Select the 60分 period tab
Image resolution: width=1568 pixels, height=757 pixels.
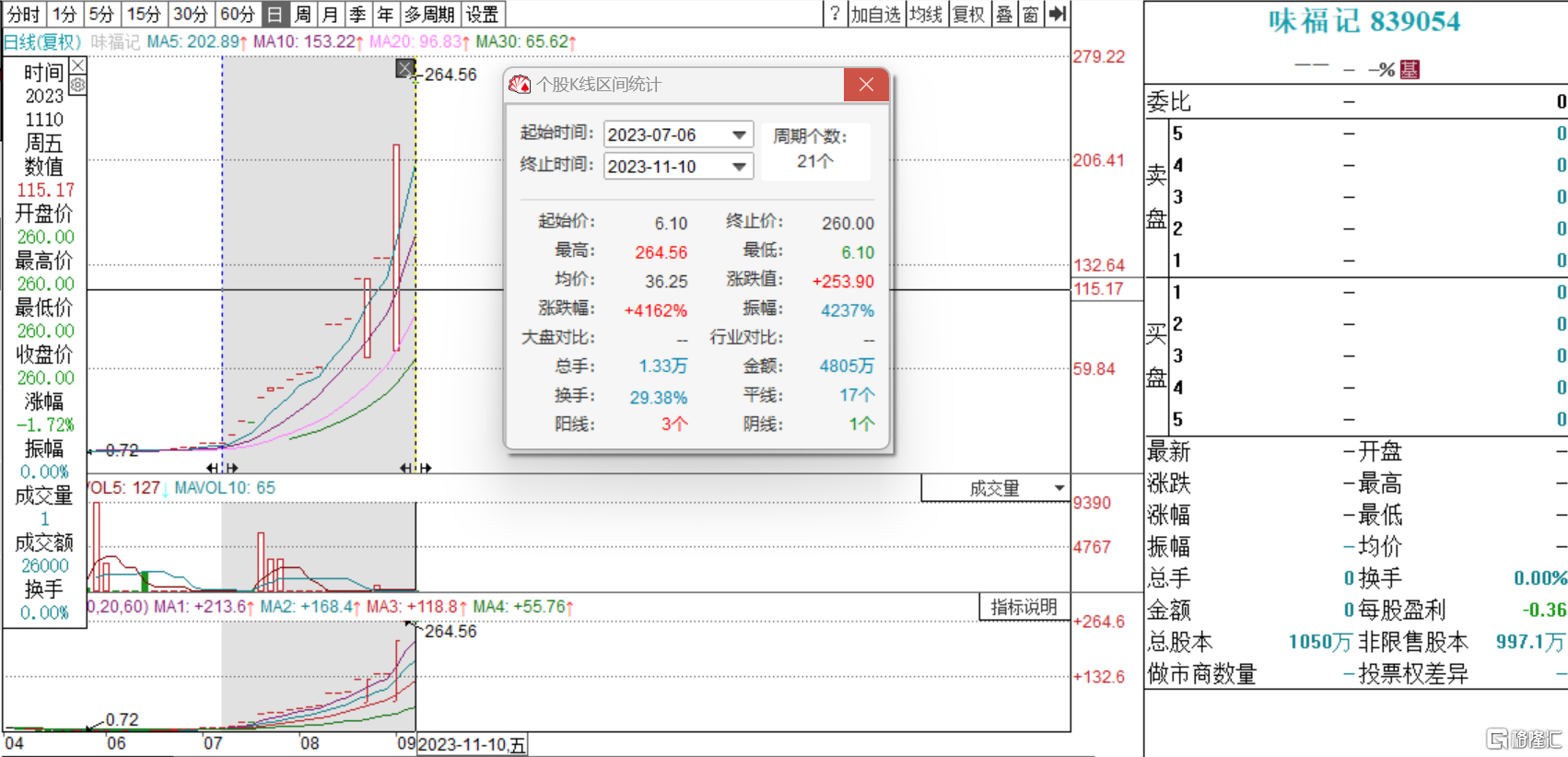pos(238,14)
